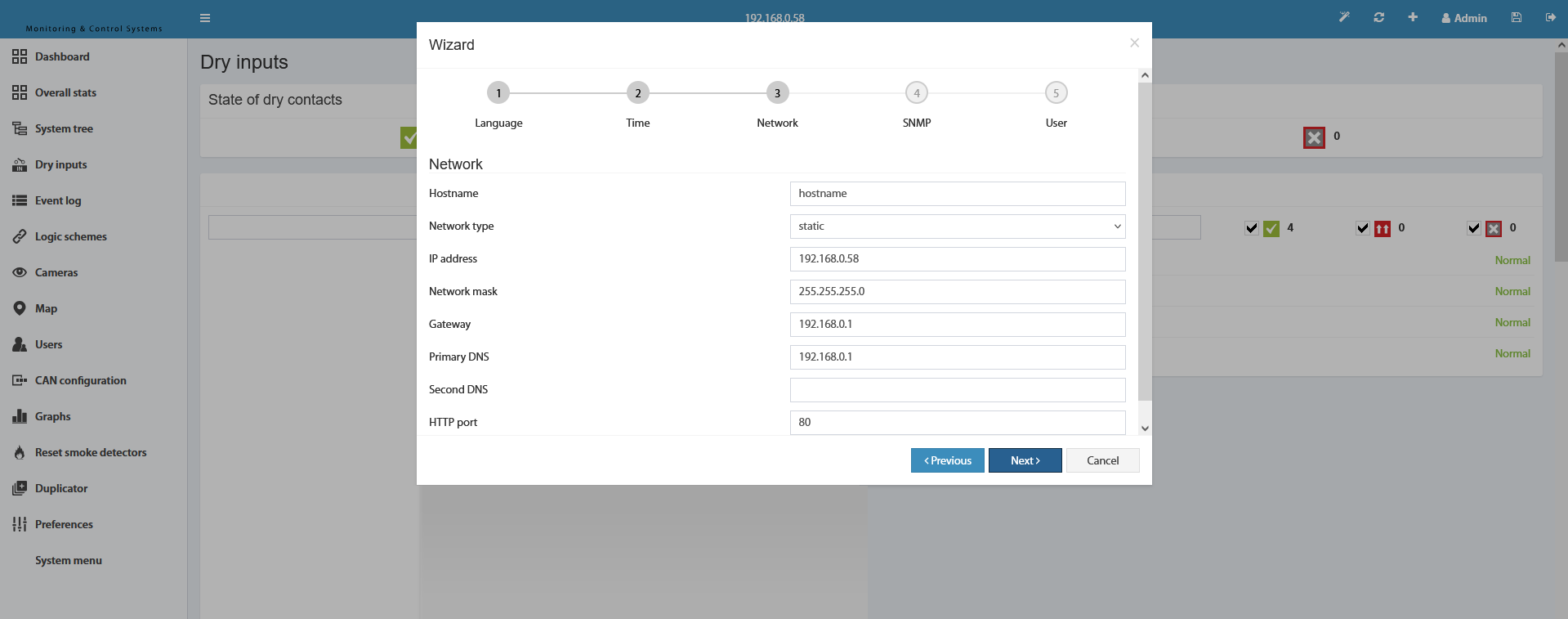Image resolution: width=1568 pixels, height=619 pixels.
Task: Click the Logic schemes link icon
Action: pos(20,236)
